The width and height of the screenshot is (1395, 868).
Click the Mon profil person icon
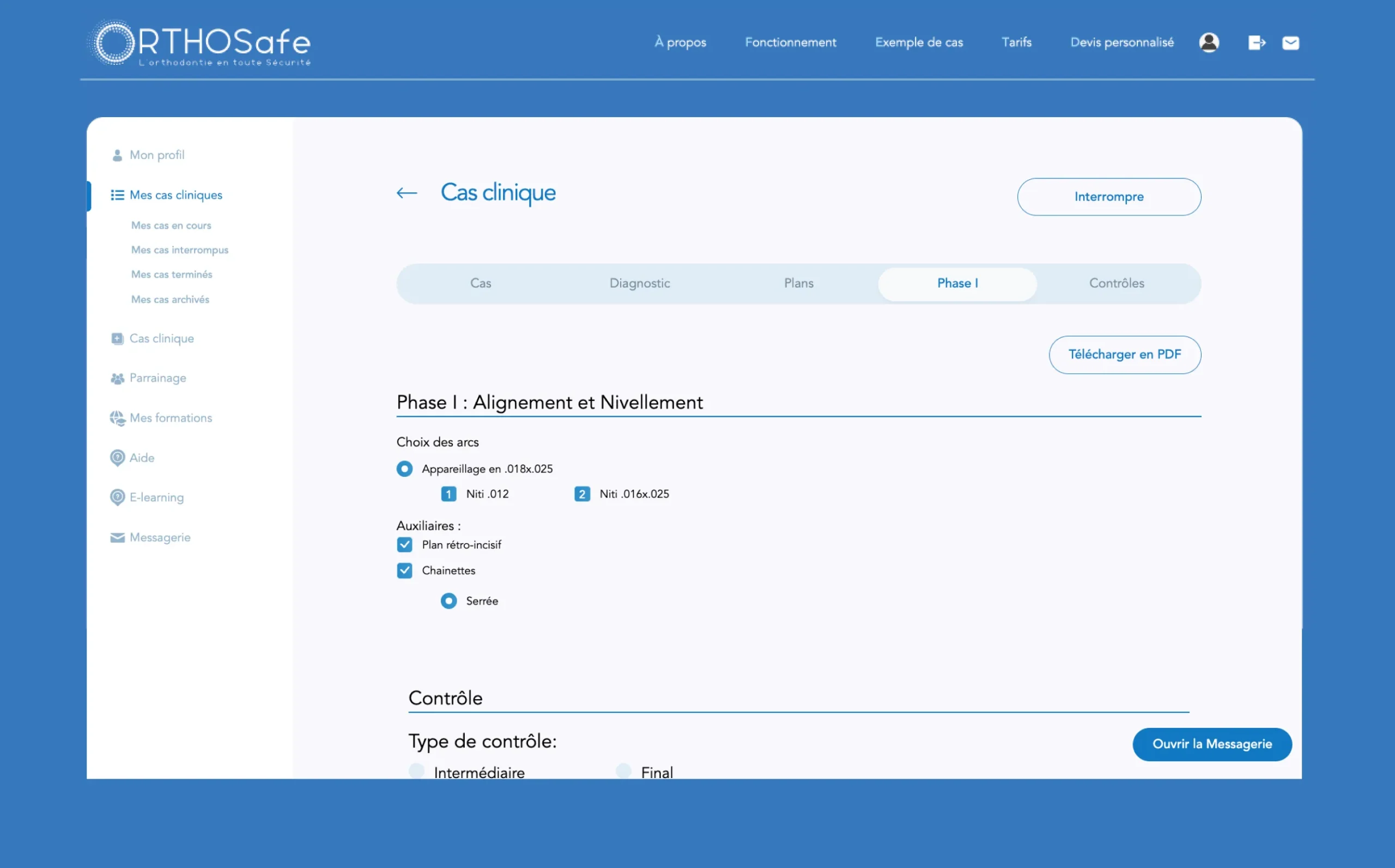click(117, 155)
